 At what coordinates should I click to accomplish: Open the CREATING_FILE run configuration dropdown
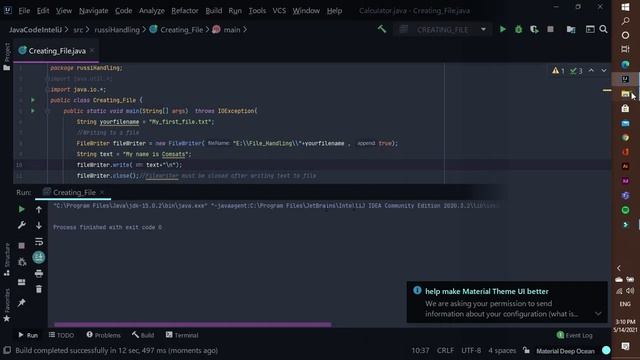pyautogui.click(x=483, y=29)
